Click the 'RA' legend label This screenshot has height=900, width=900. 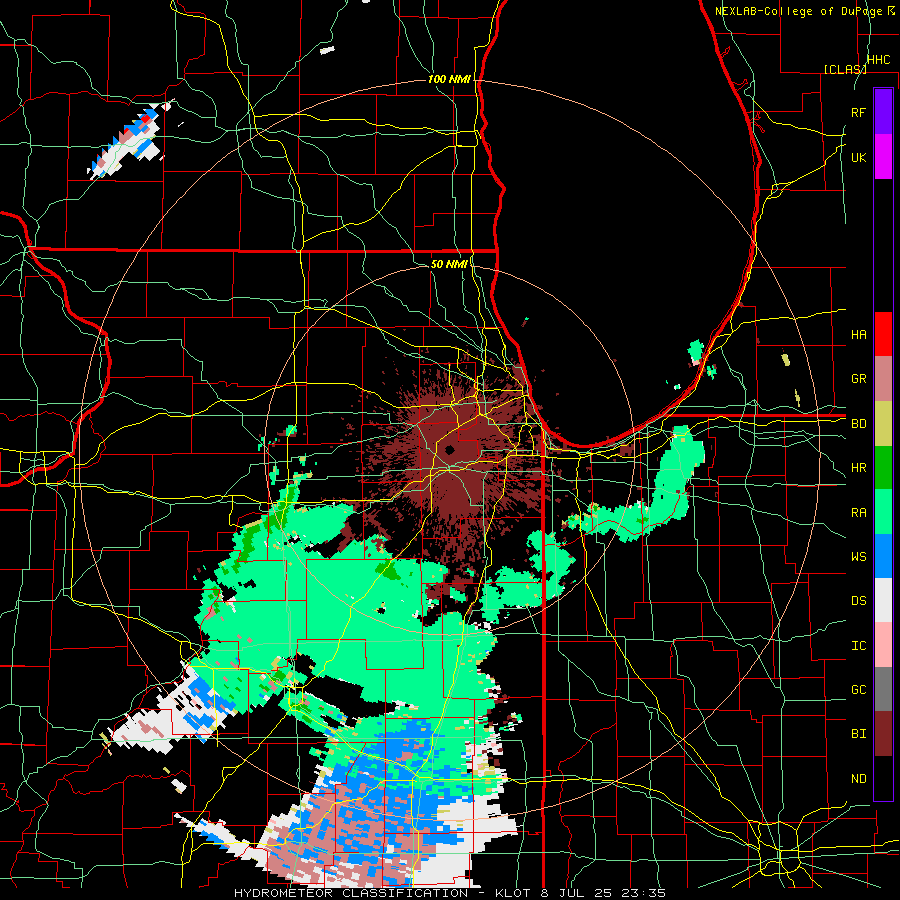[x=858, y=513]
